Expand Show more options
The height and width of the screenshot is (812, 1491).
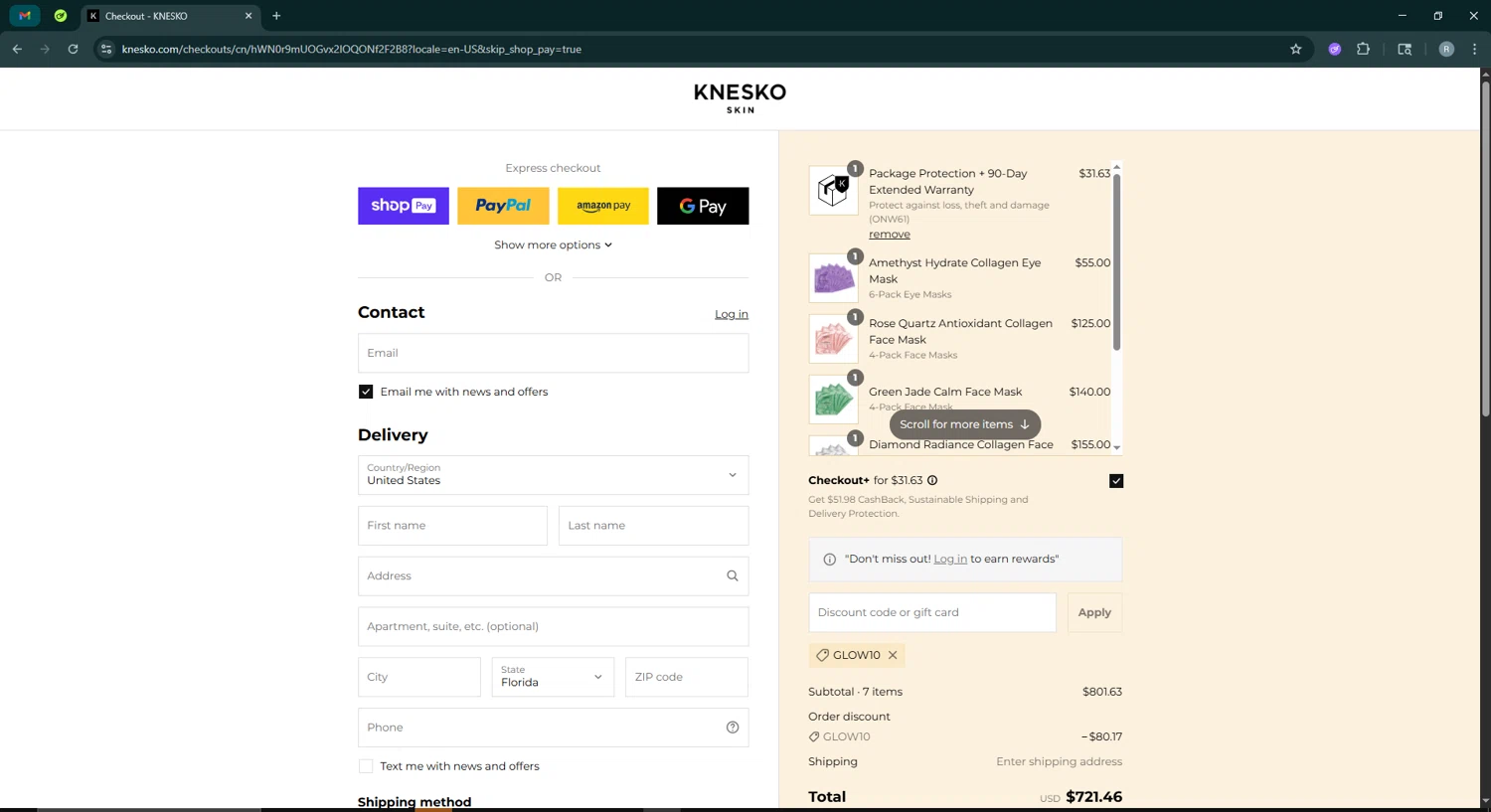click(x=553, y=244)
